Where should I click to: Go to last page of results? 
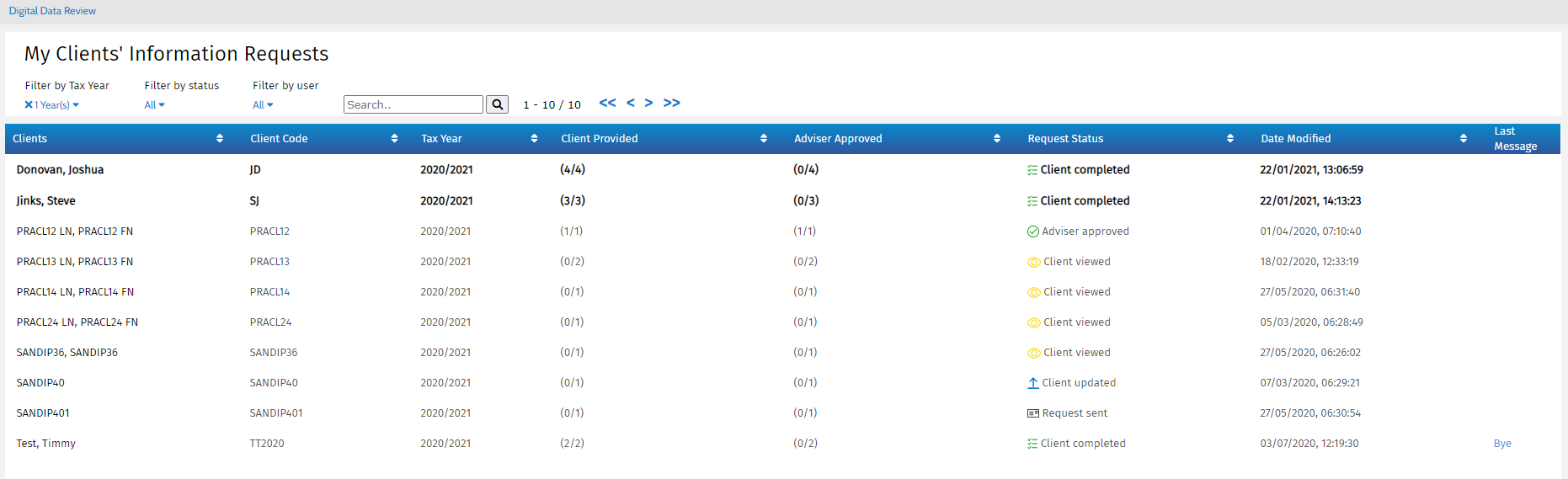tap(672, 103)
